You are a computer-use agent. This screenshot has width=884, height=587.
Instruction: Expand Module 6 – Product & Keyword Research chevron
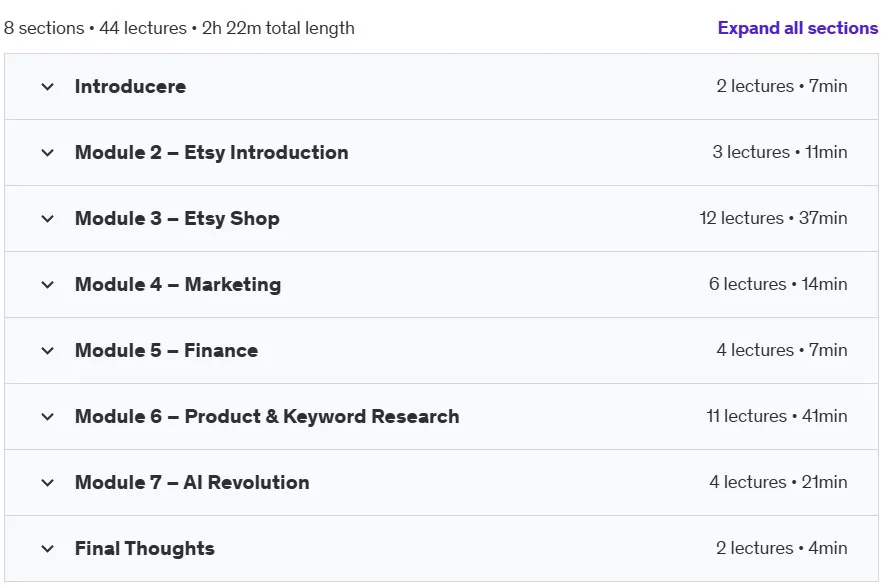click(x=48, y=417)
